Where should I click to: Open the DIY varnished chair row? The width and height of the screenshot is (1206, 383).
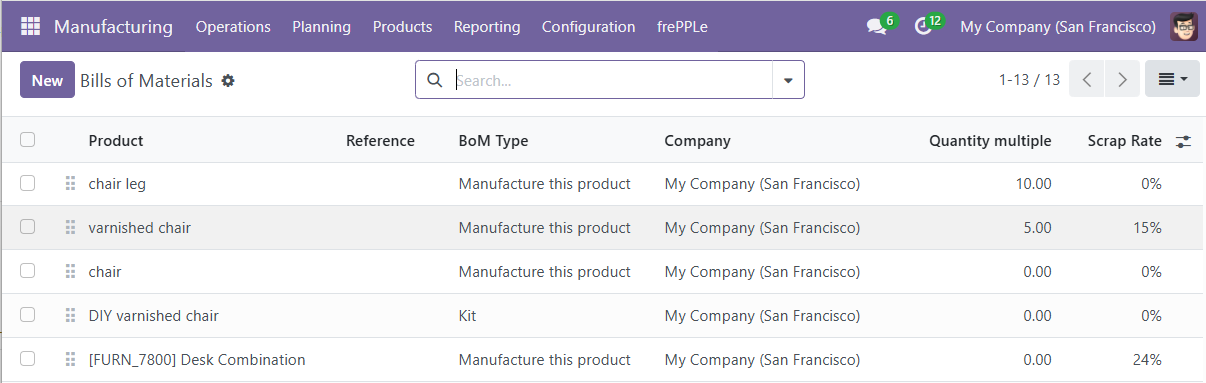click(x=154, y=316)
